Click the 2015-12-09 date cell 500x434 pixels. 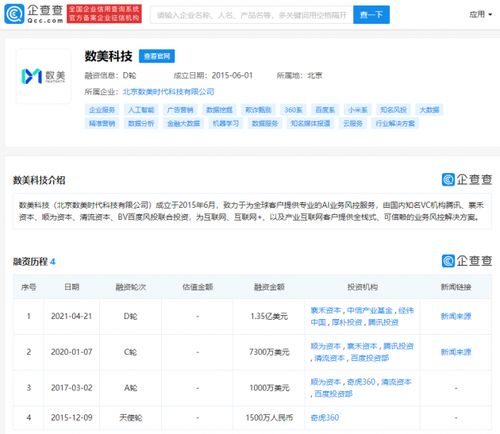[x=72, y=417]
